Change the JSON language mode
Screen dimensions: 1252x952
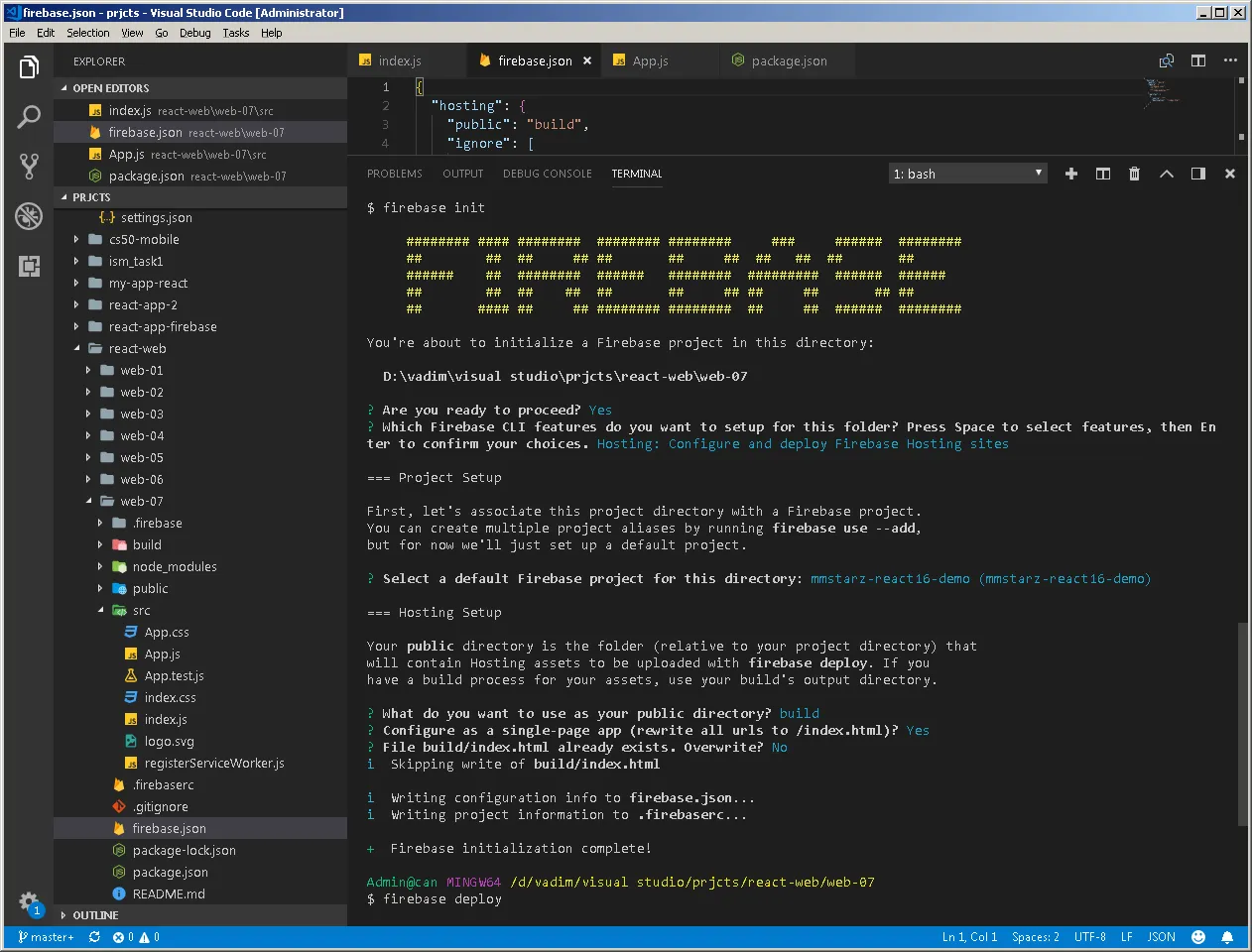point(1161,937)
